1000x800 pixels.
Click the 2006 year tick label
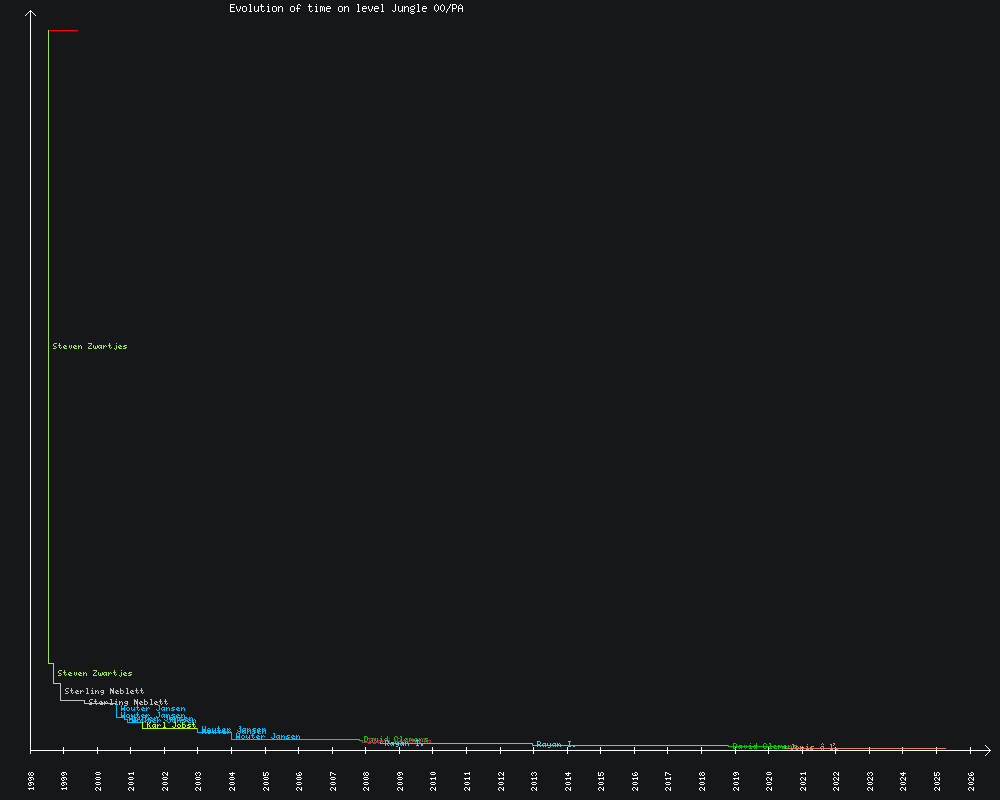[299, 780]
